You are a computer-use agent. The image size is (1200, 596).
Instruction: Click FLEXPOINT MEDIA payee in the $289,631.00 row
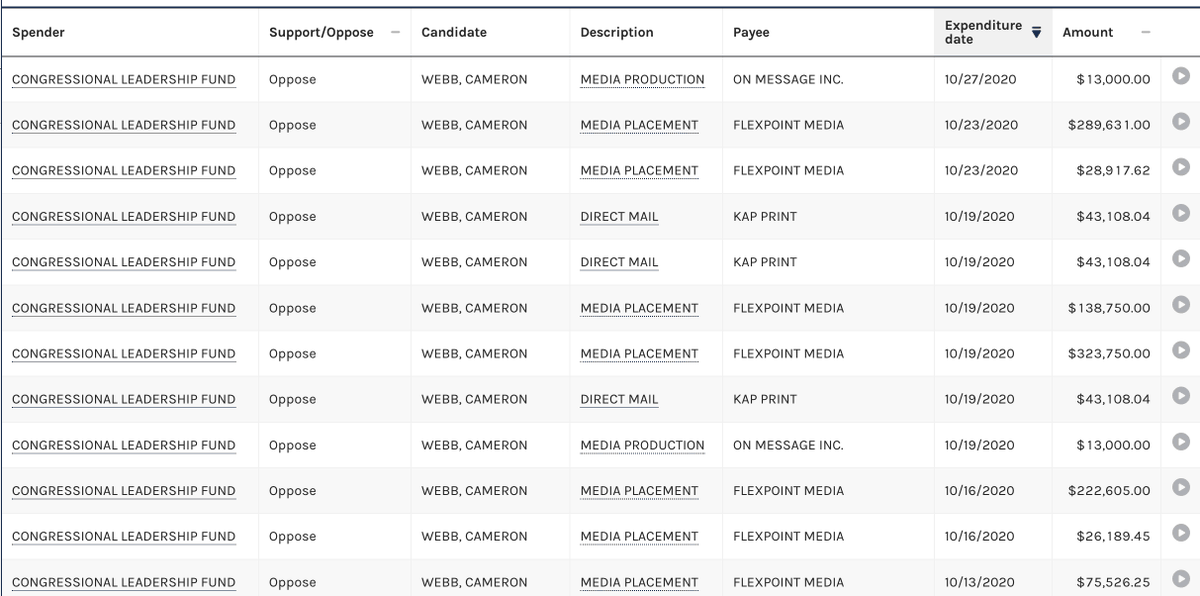pos(788,125)
